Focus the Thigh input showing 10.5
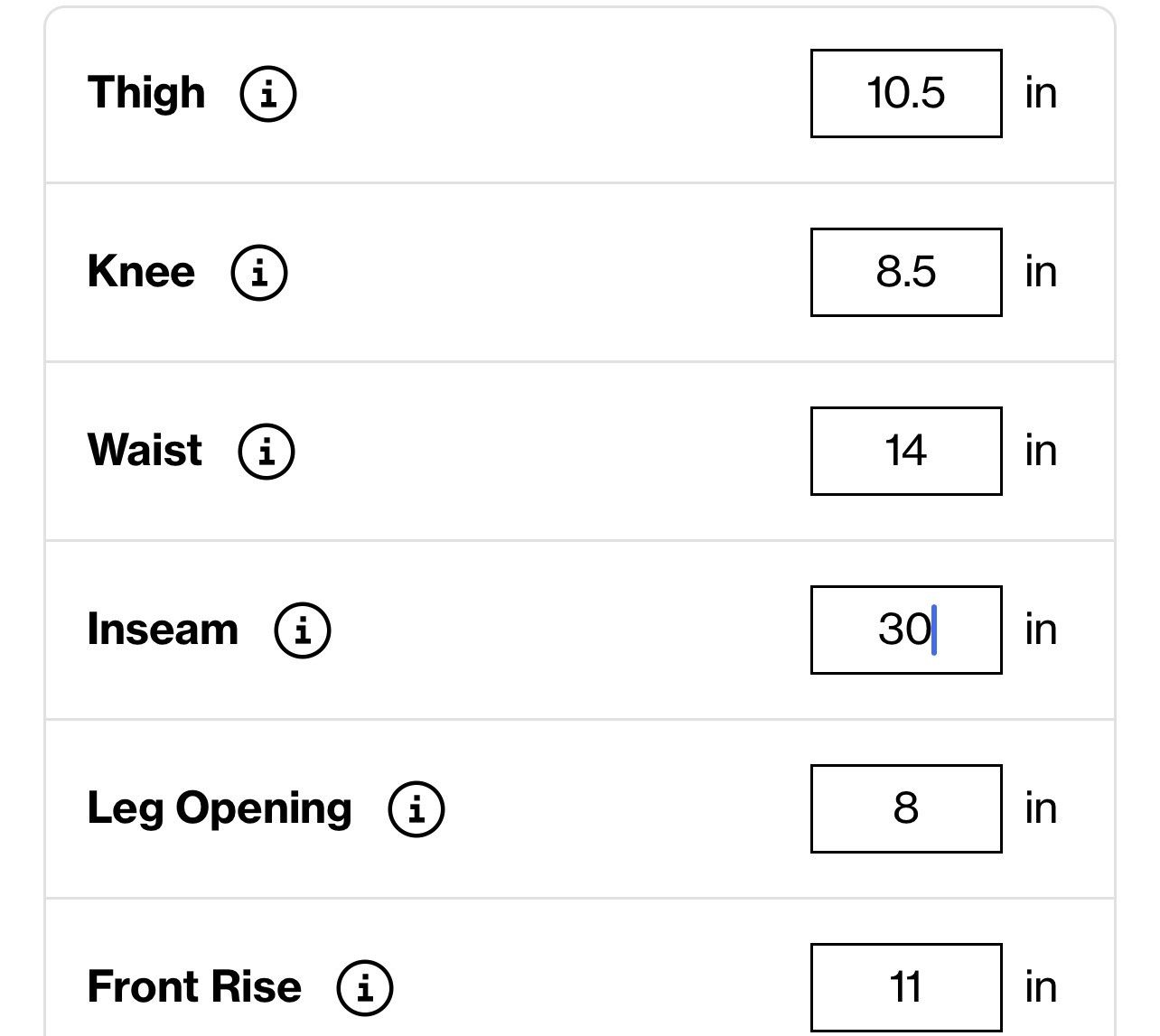The image size is (1160, 1036). [906, 93]
